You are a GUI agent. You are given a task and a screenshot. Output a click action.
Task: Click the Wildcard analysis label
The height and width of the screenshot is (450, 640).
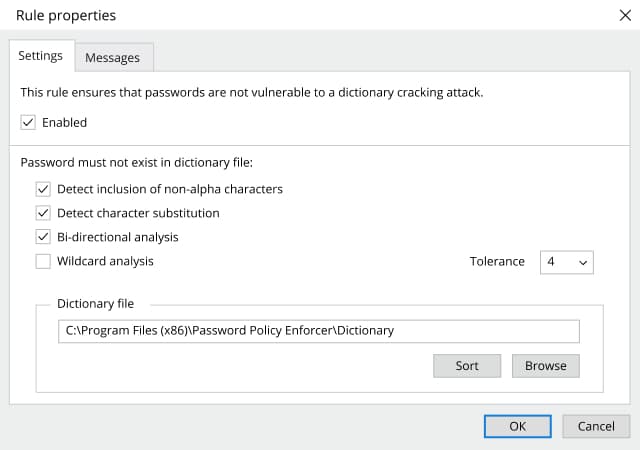105,261
